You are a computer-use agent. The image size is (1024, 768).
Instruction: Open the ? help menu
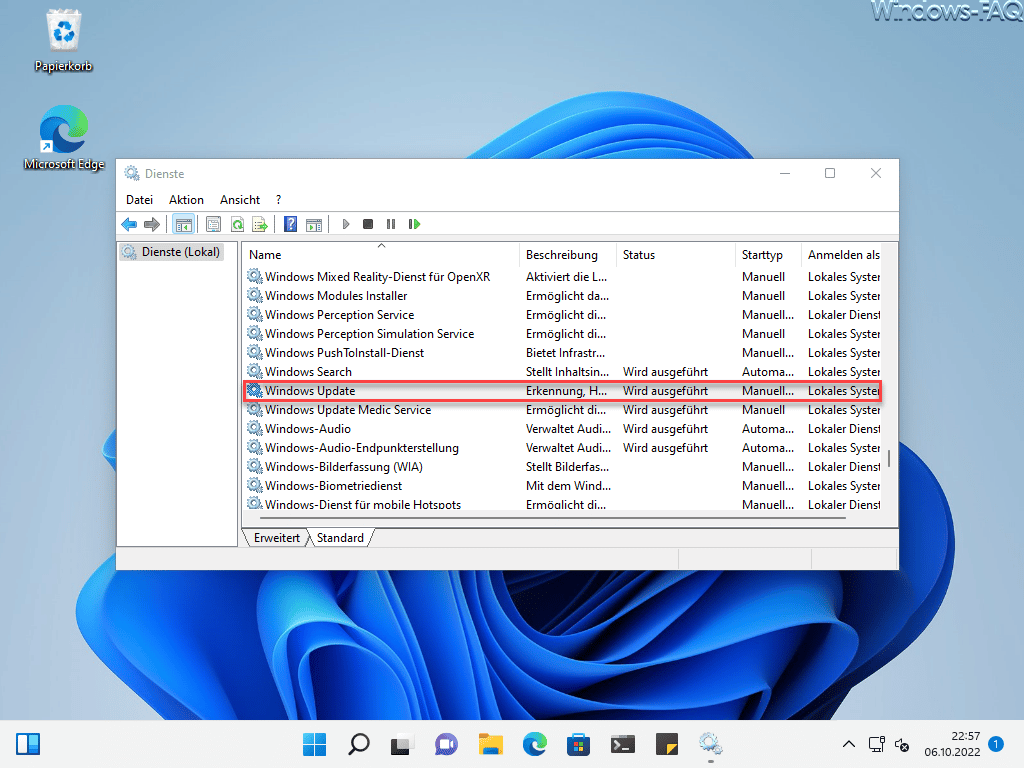pyautogui.click(x=278, y=200)
